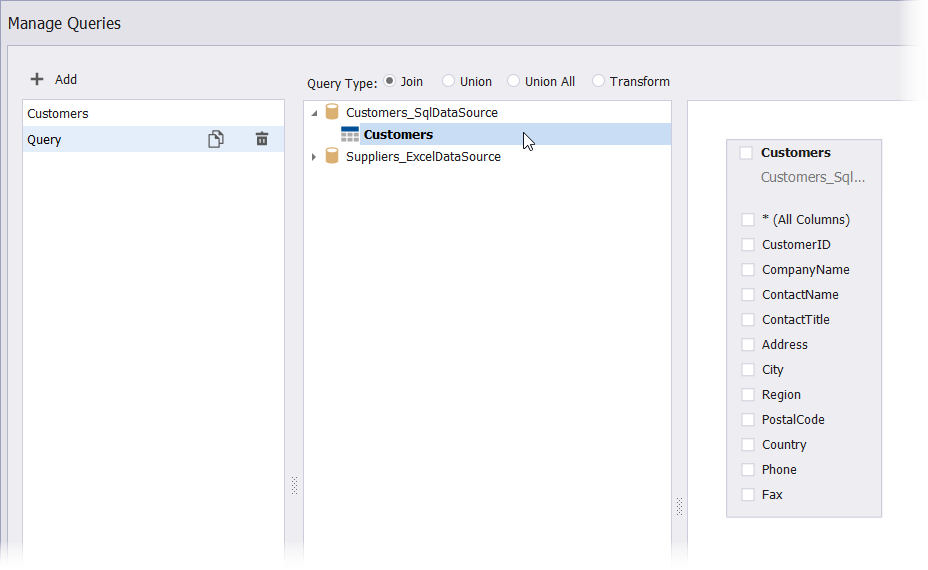Viewport: 928px width, 570px height.
Task: Collapse the Customers_SqlDataSource tree node
Action: coord(315,113)
